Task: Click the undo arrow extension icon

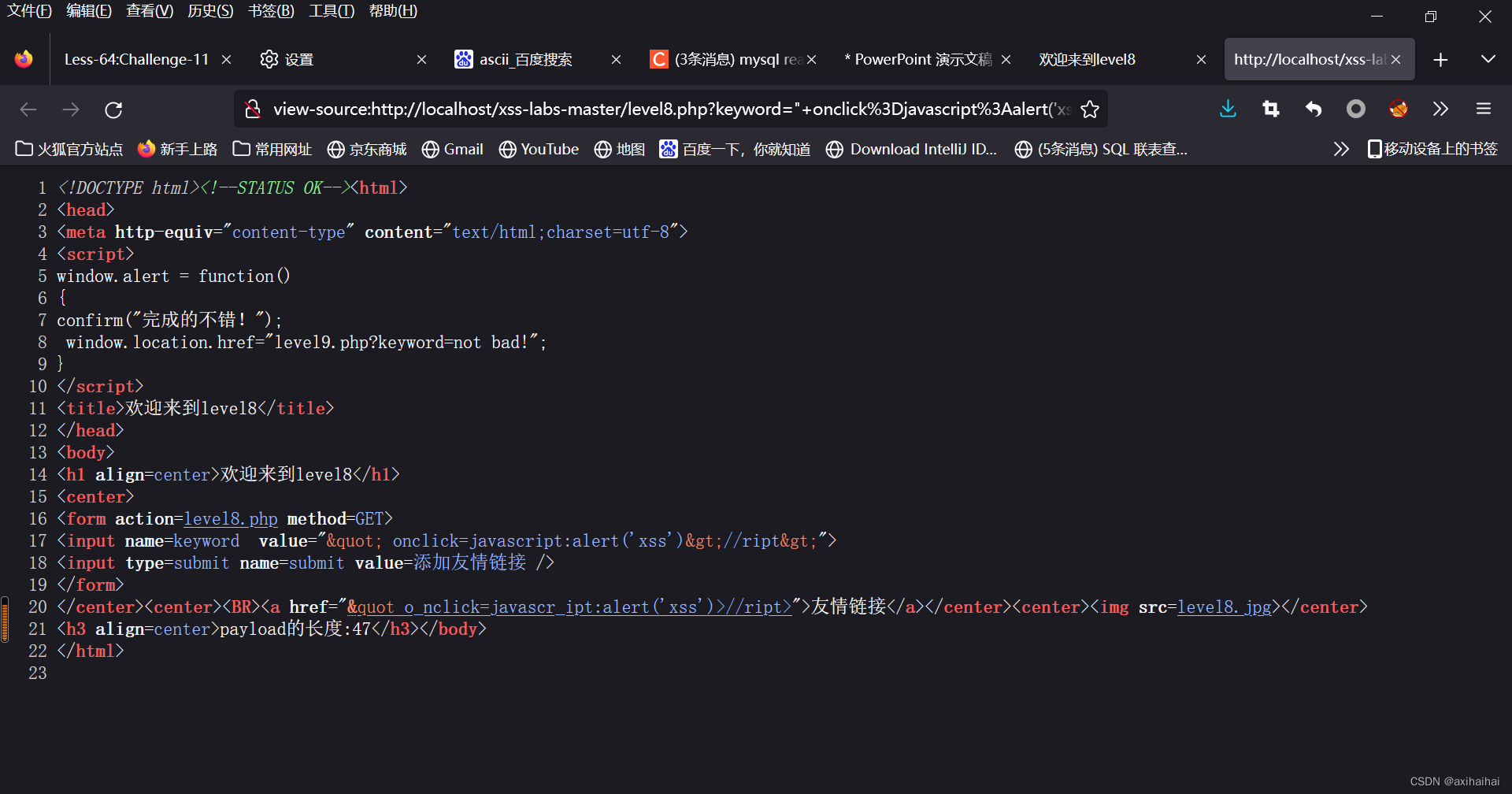Action: pos(1313,109)
